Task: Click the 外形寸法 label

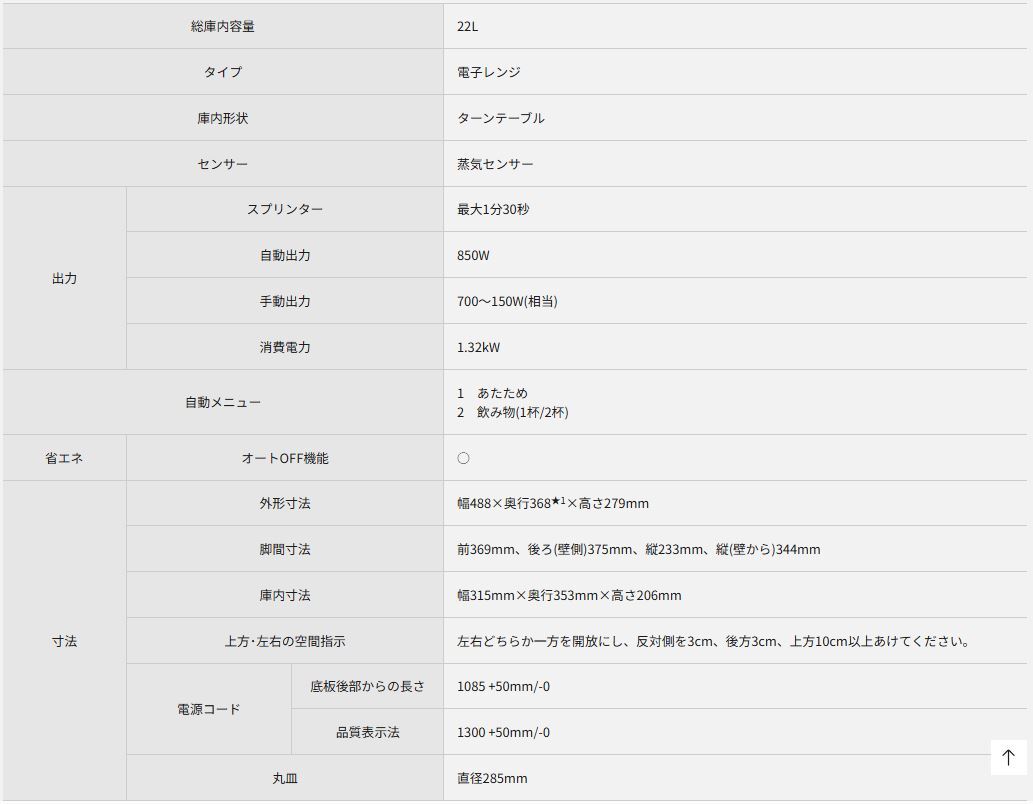Action: click(x=285, y=503)
